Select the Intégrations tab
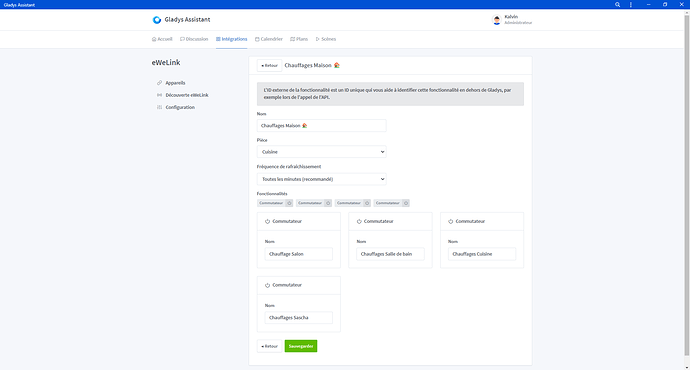690x370 pixels. point(231,39)
